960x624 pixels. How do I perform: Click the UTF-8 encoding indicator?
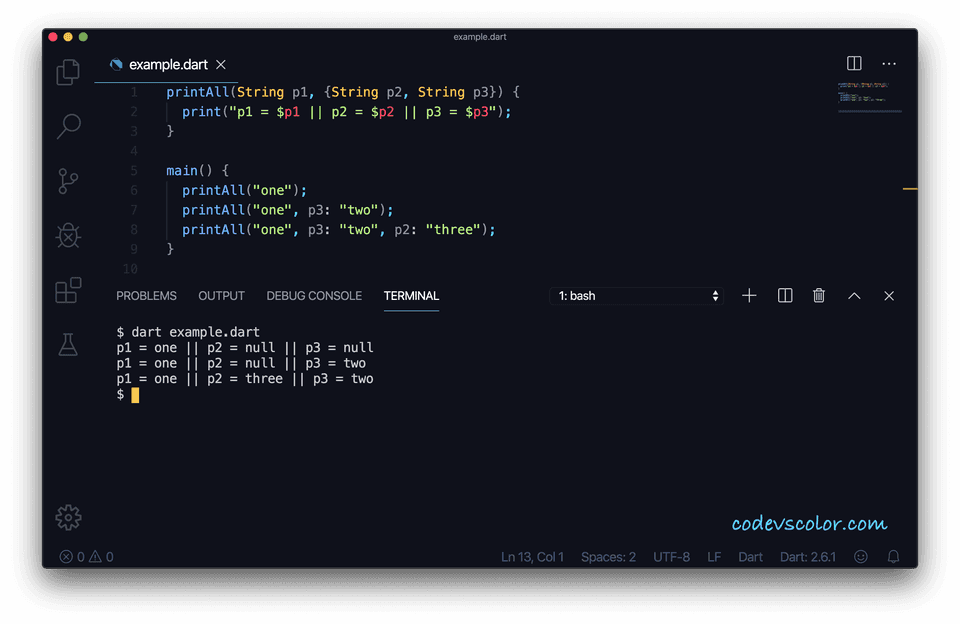click(671, 557)
